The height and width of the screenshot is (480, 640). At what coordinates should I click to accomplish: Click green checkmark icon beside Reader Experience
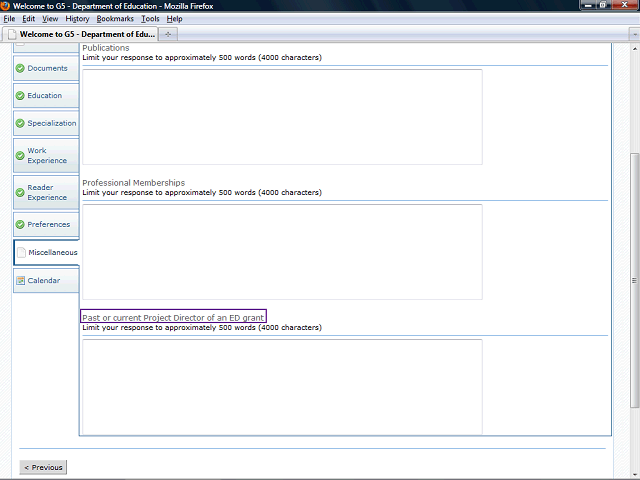pyautogui.click(x=20, y=192)
